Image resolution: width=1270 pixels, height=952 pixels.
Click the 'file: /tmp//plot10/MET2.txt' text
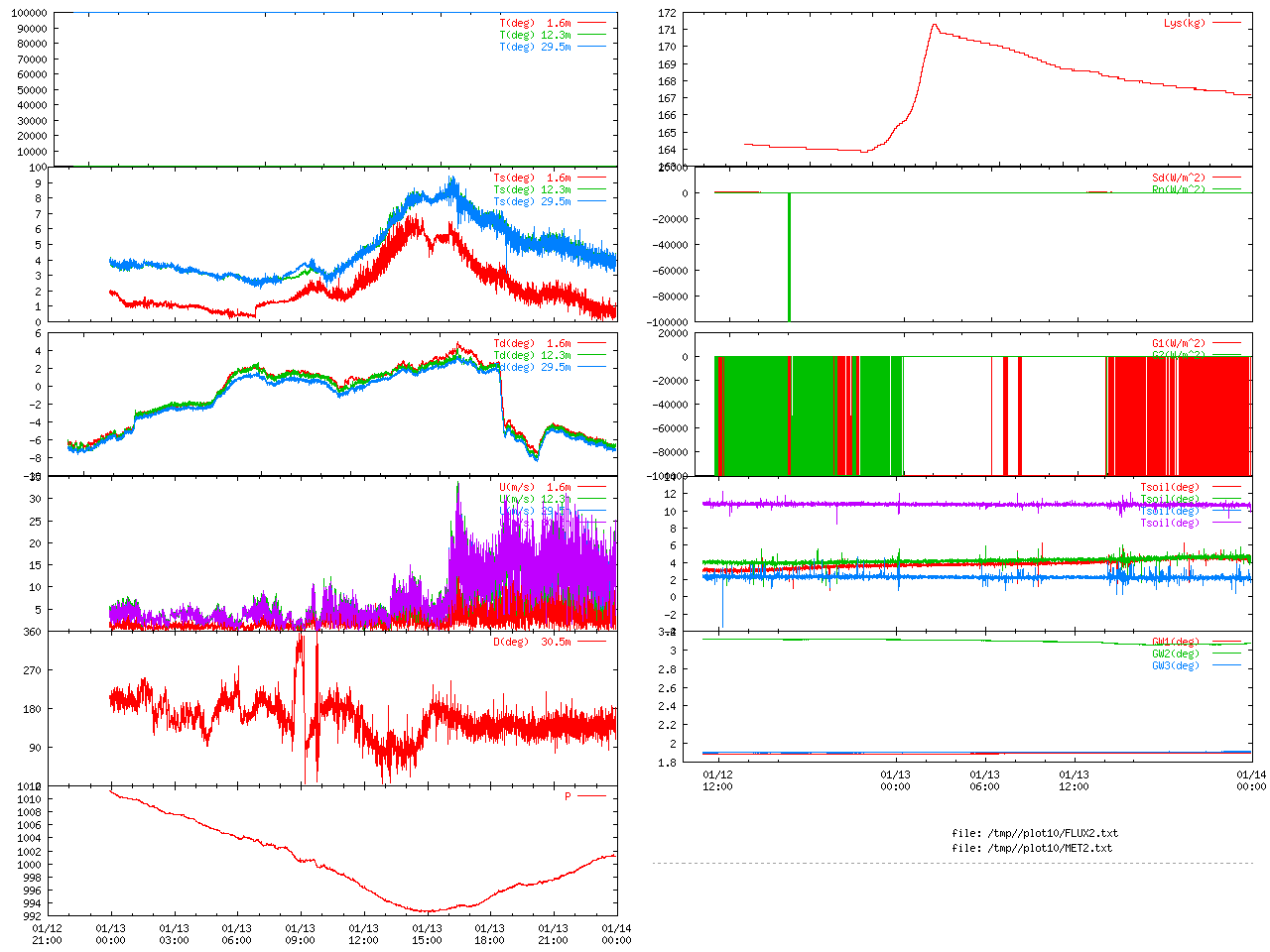tap(1032, 848)
